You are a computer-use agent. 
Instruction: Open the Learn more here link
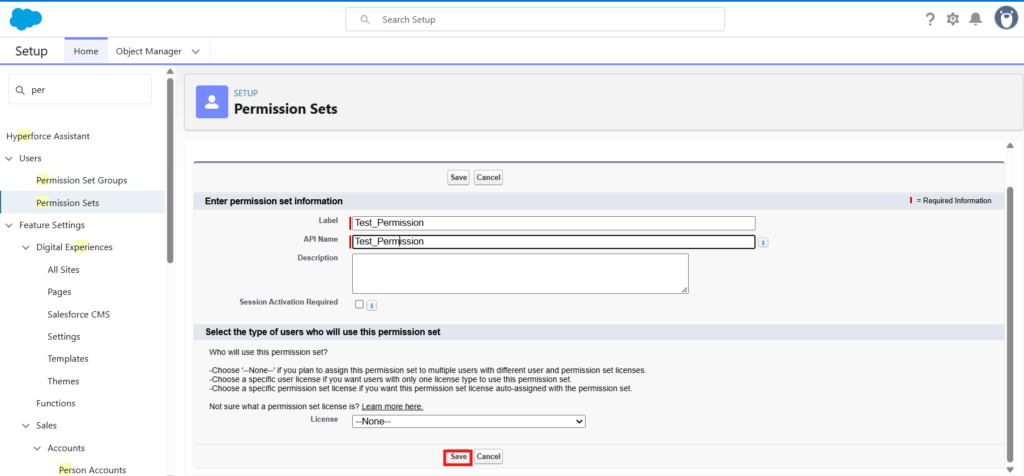coord(392,407)
